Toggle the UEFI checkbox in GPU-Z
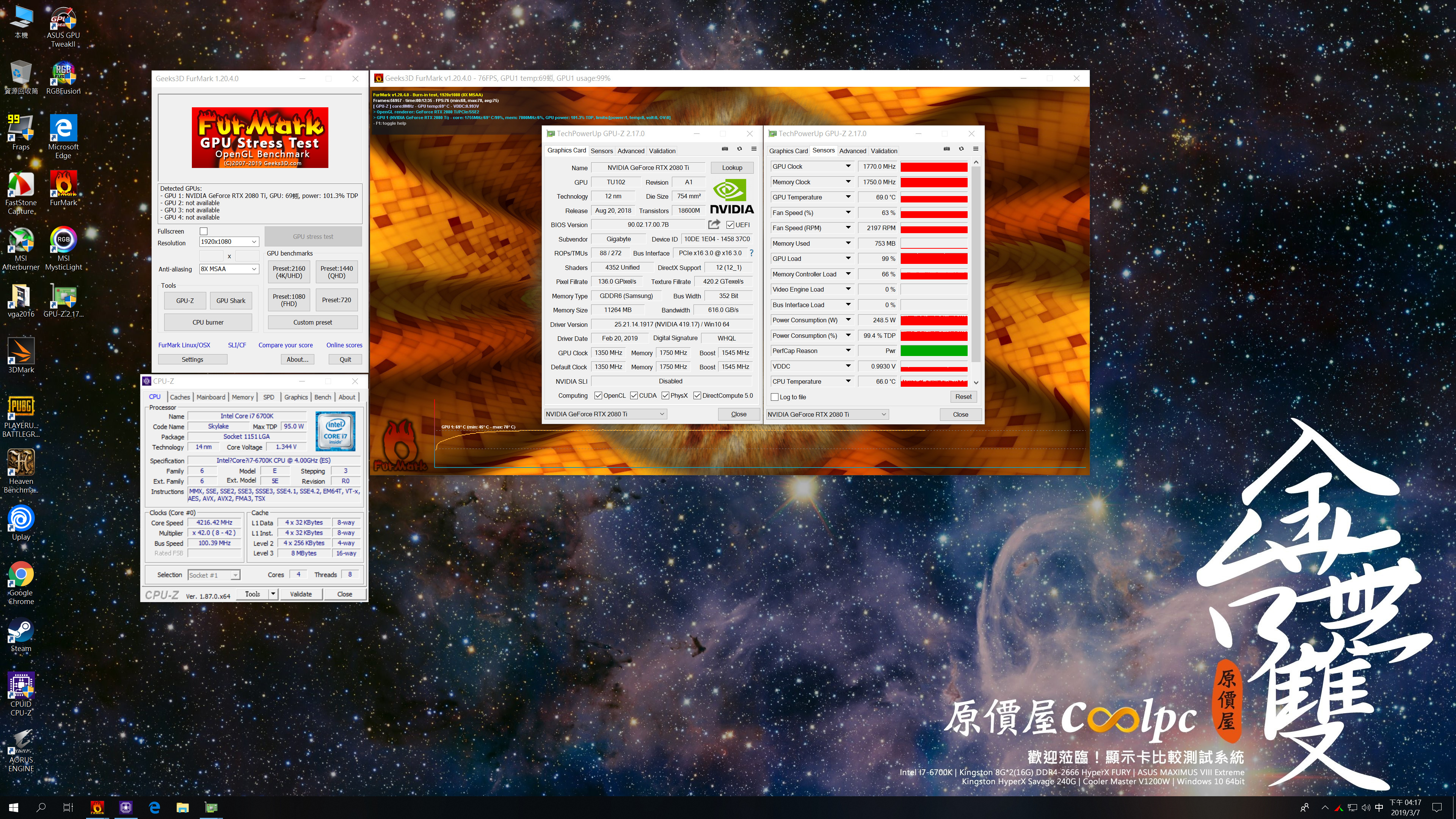Image resolution: width=1456 pixels, height=819 pixels. point(730,225)
